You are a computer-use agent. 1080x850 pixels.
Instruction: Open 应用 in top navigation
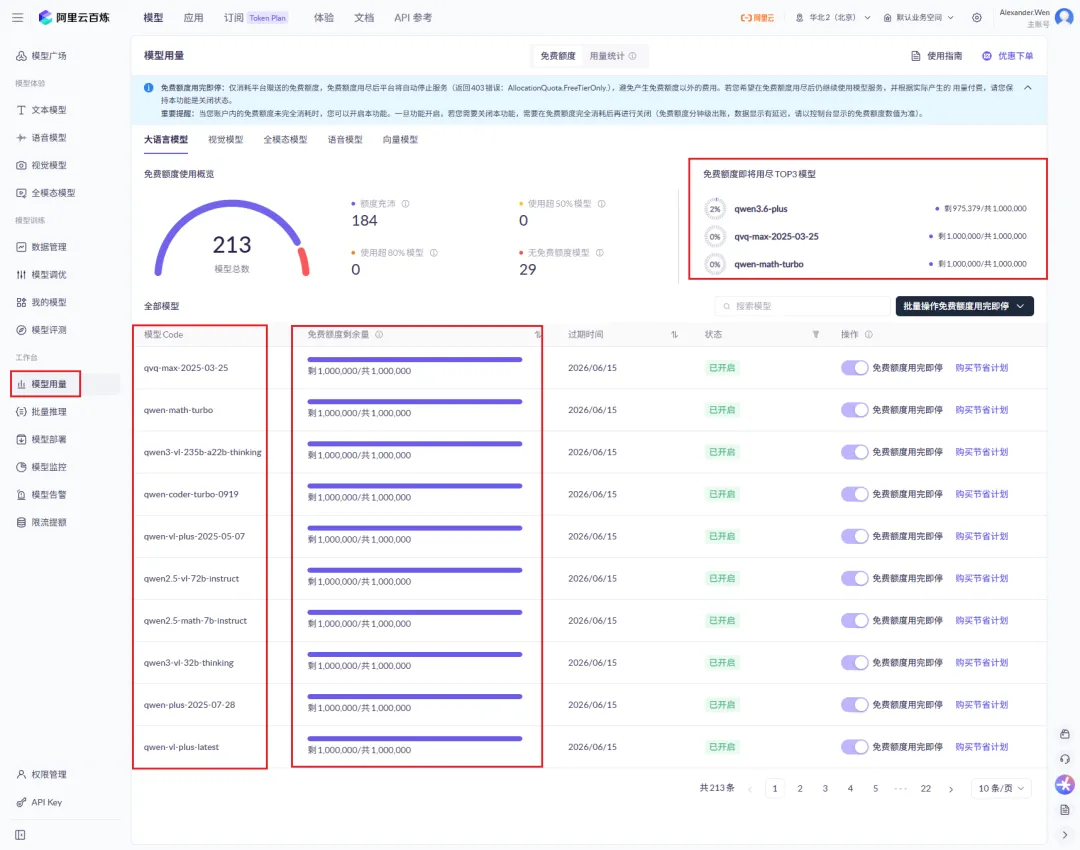coord(194,18)
